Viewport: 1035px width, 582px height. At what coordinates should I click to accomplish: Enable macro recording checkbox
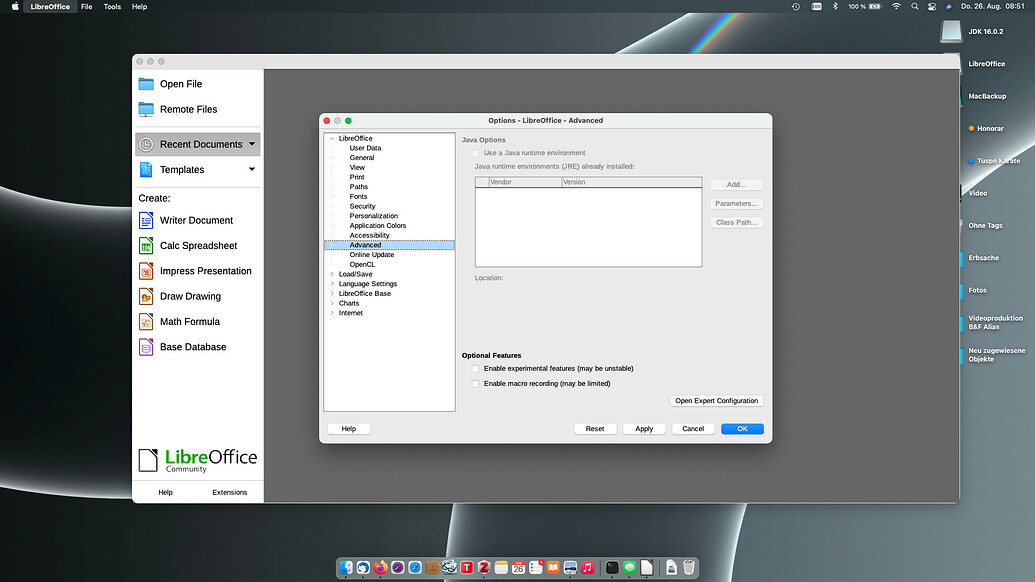(475, 384)
